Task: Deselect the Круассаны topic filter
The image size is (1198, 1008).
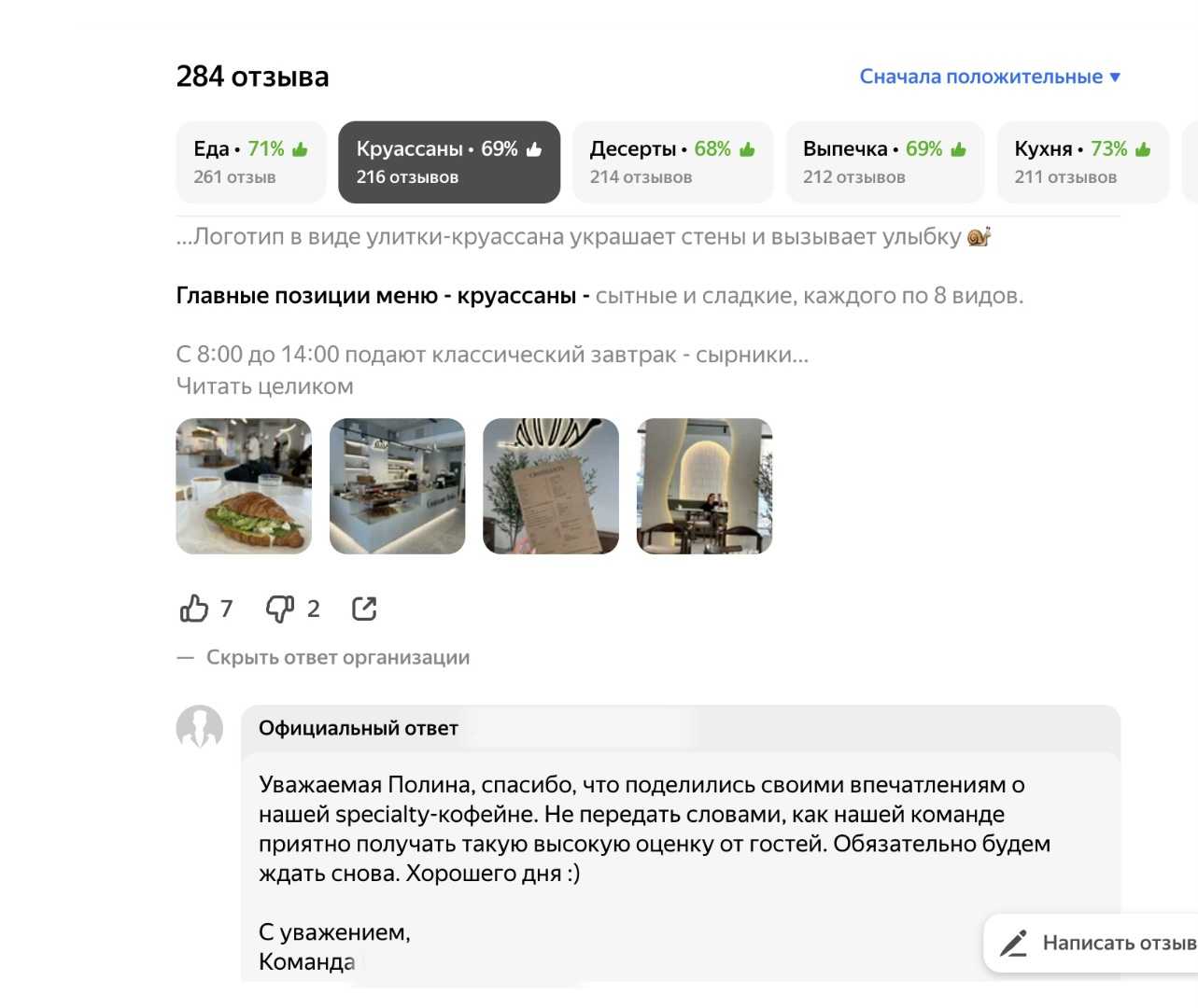Action: point(449,162)
